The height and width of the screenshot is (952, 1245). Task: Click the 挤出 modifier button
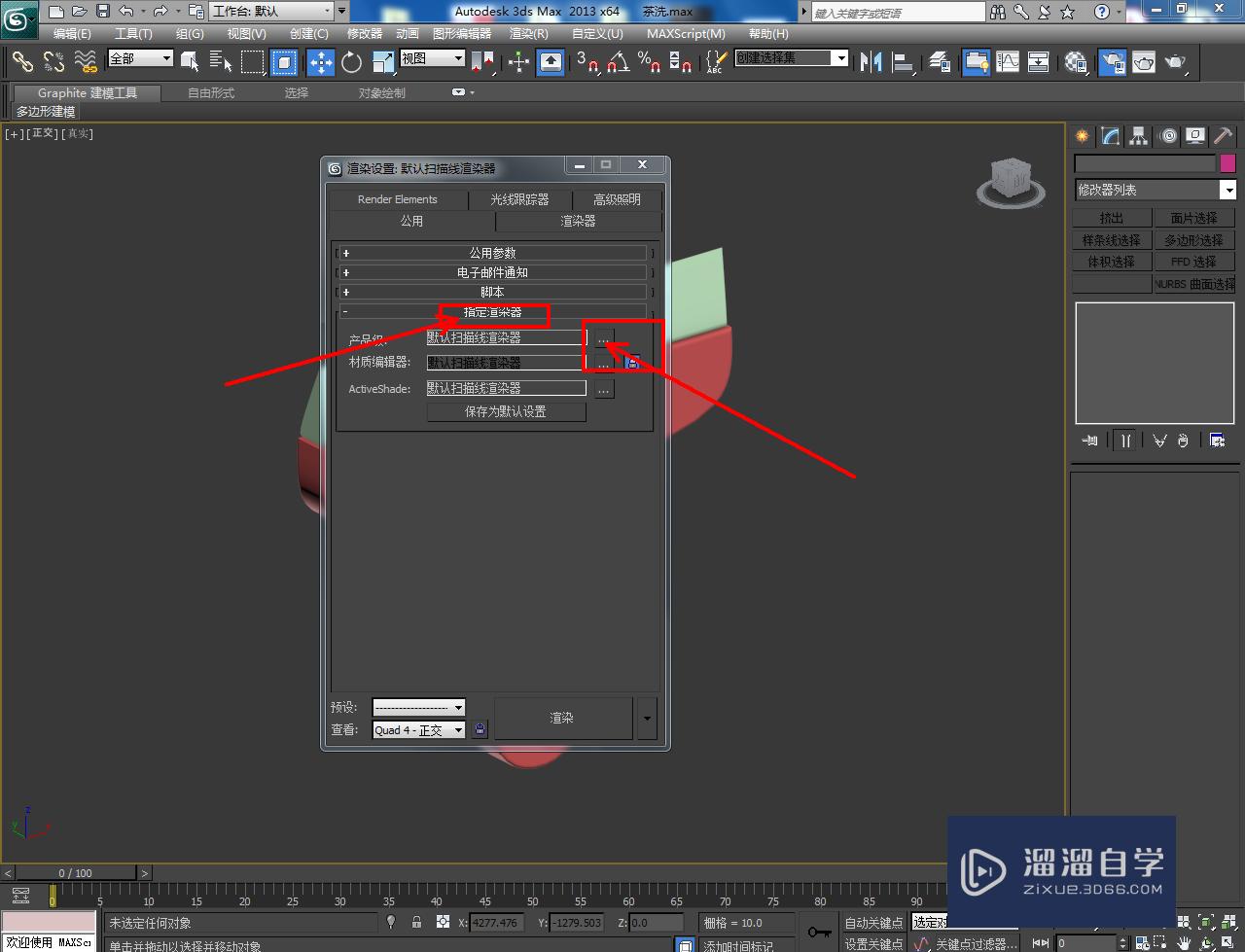pos(1112,218)
